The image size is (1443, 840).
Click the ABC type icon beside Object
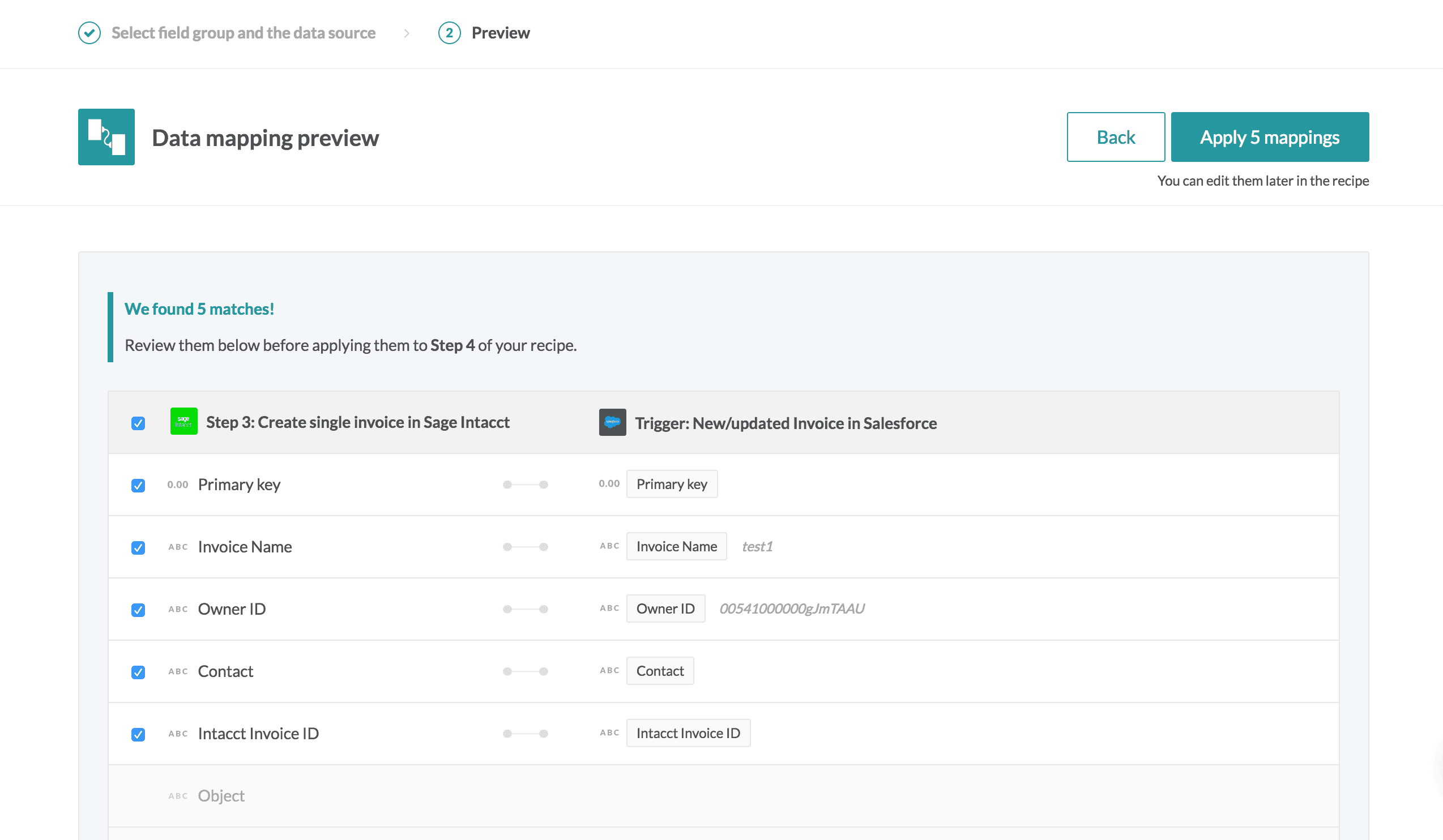click(178, 796)
